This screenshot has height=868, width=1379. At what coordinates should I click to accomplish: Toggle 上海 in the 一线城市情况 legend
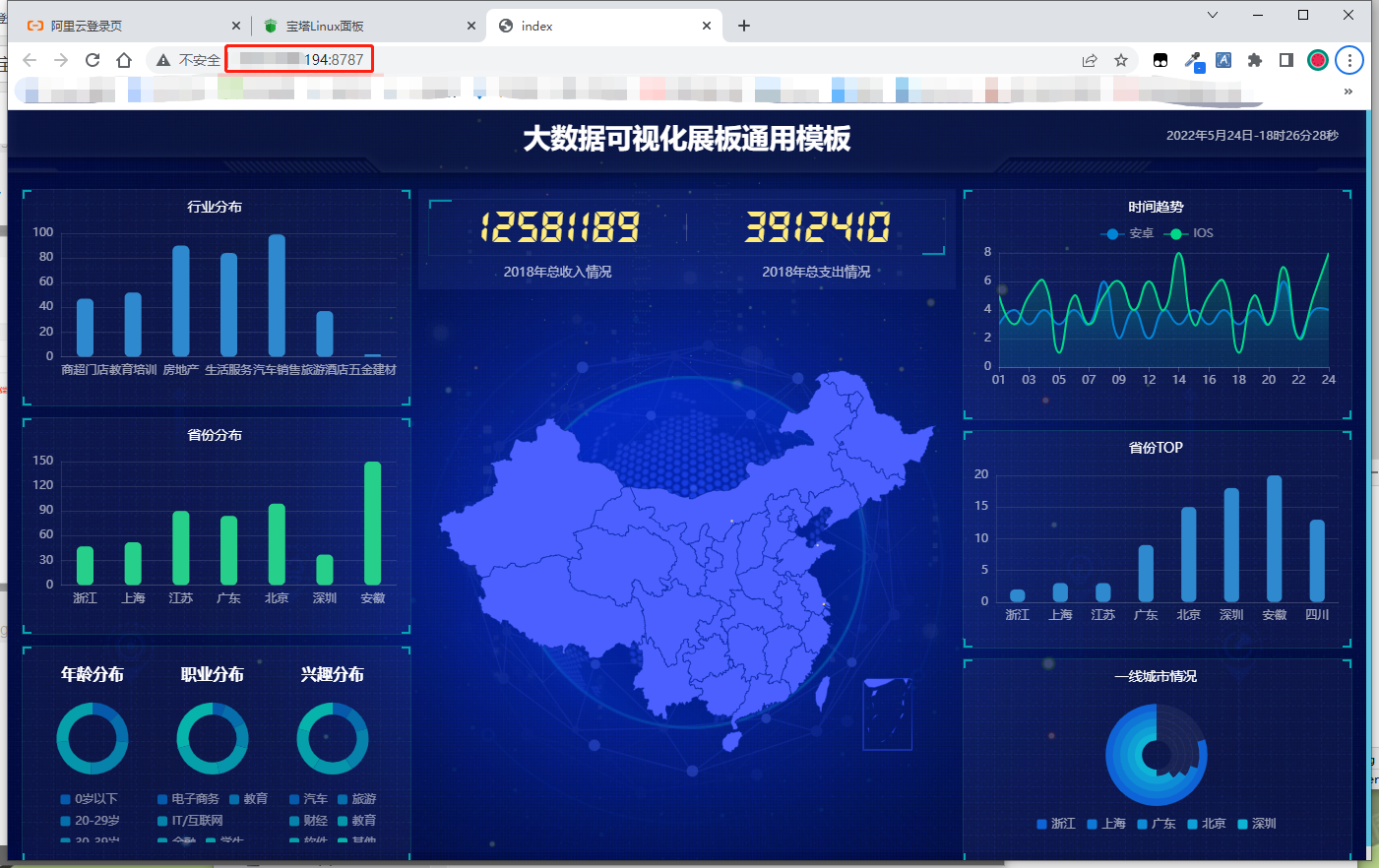click(x=1106, y=824)
